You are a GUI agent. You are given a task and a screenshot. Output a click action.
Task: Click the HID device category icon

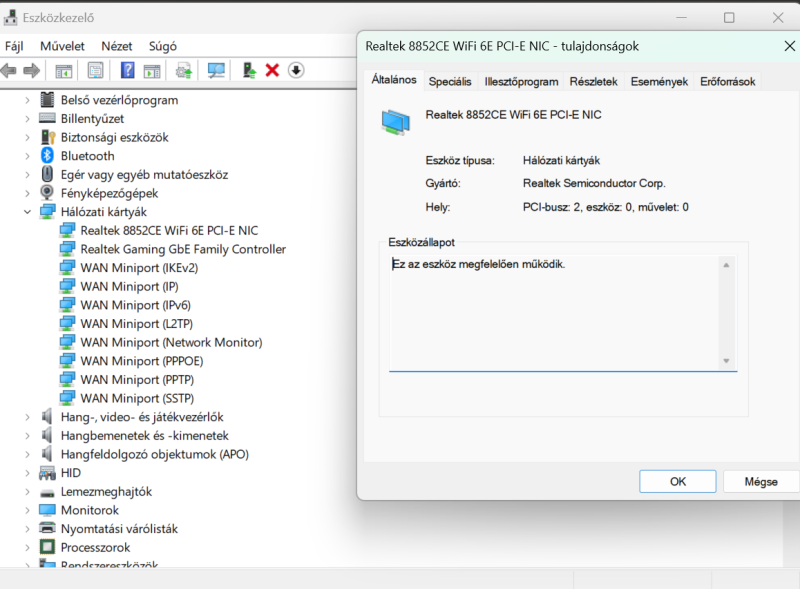pos(47,473)
